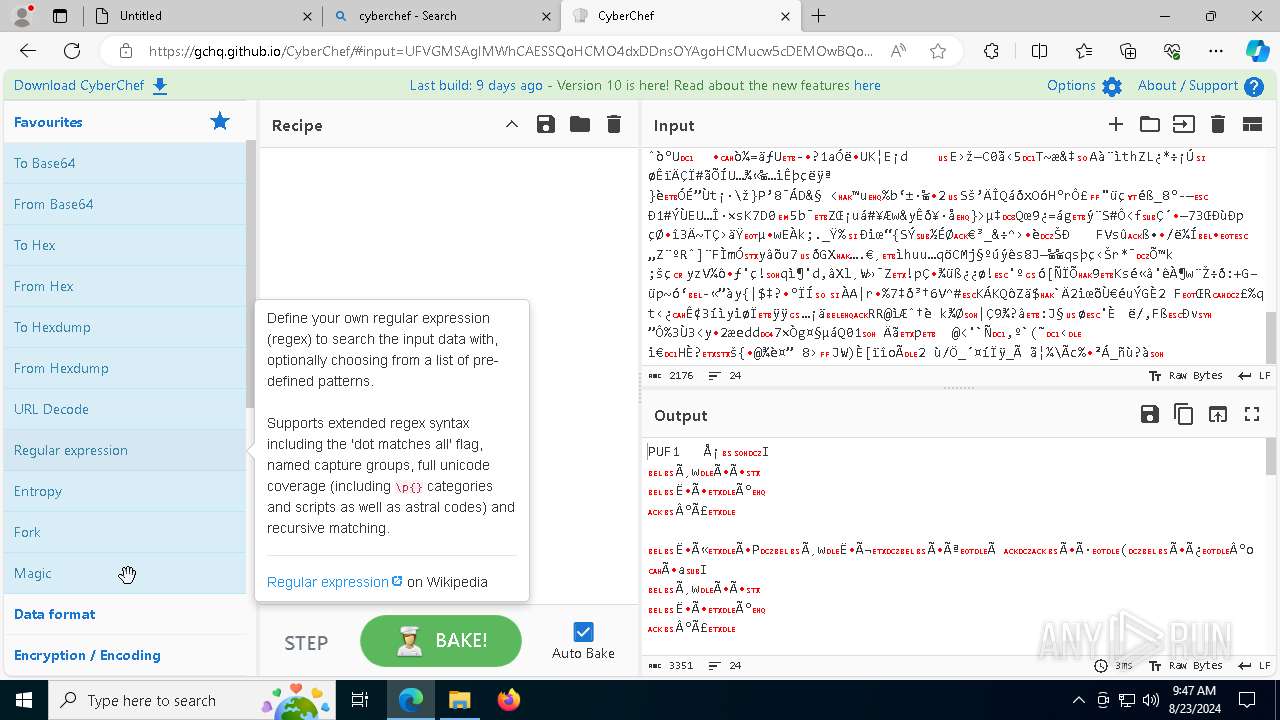Viewport: 1280px width, 720px height.
Task: Go back in browser history
Action: click(28, 51)
